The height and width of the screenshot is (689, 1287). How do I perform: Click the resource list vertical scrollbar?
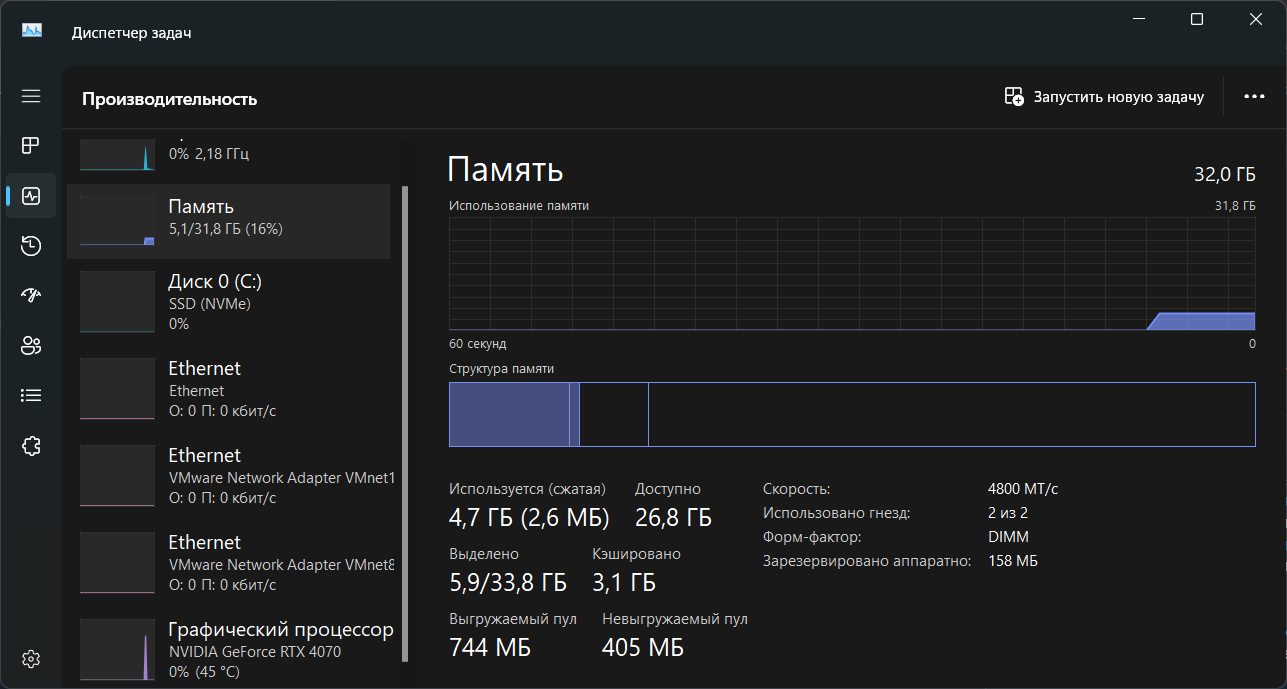click(x=405, y=423)
